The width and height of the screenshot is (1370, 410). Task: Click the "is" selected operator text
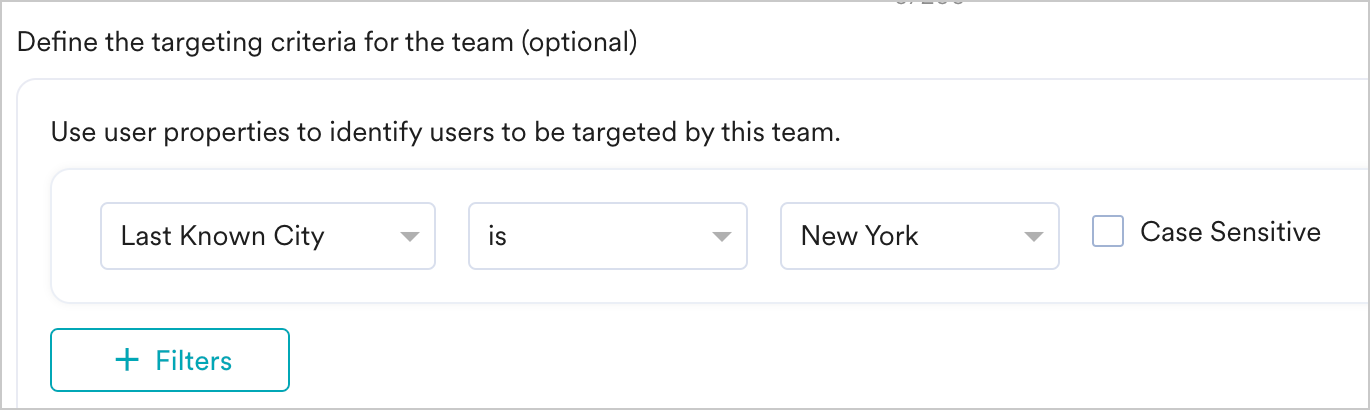click(498, 237)
